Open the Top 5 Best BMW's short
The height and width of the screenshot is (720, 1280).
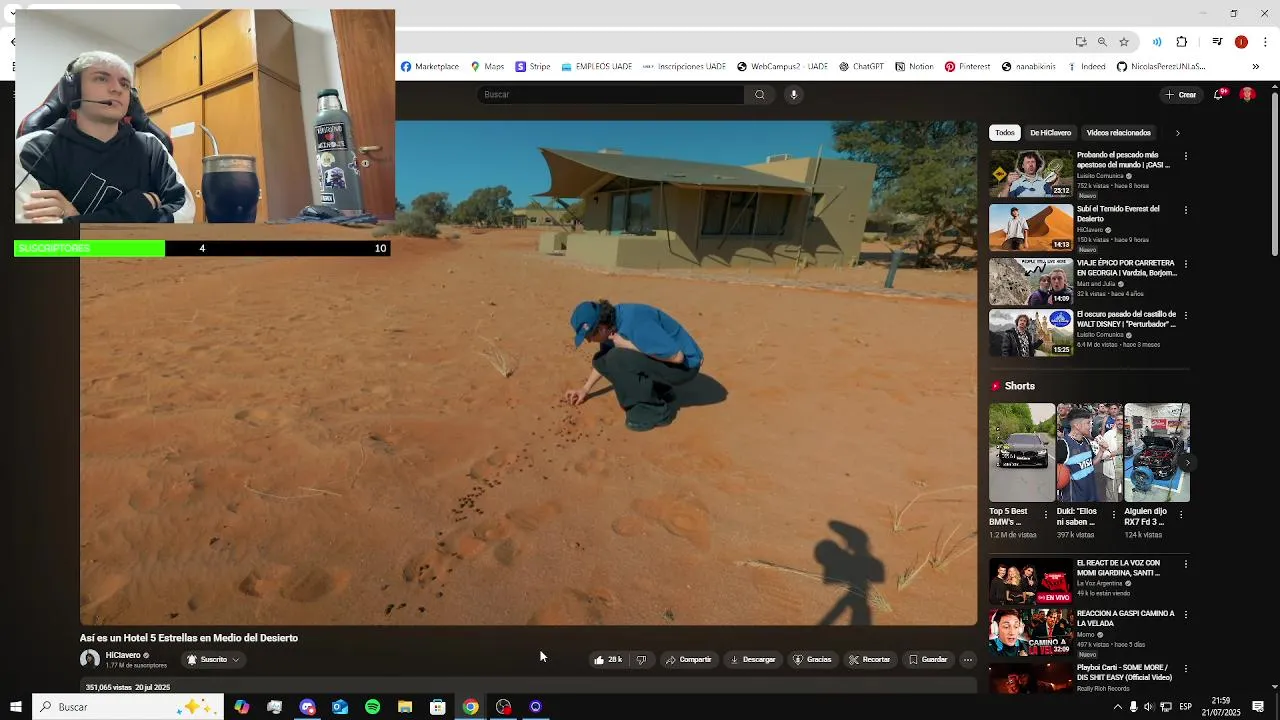(1021, 453)
